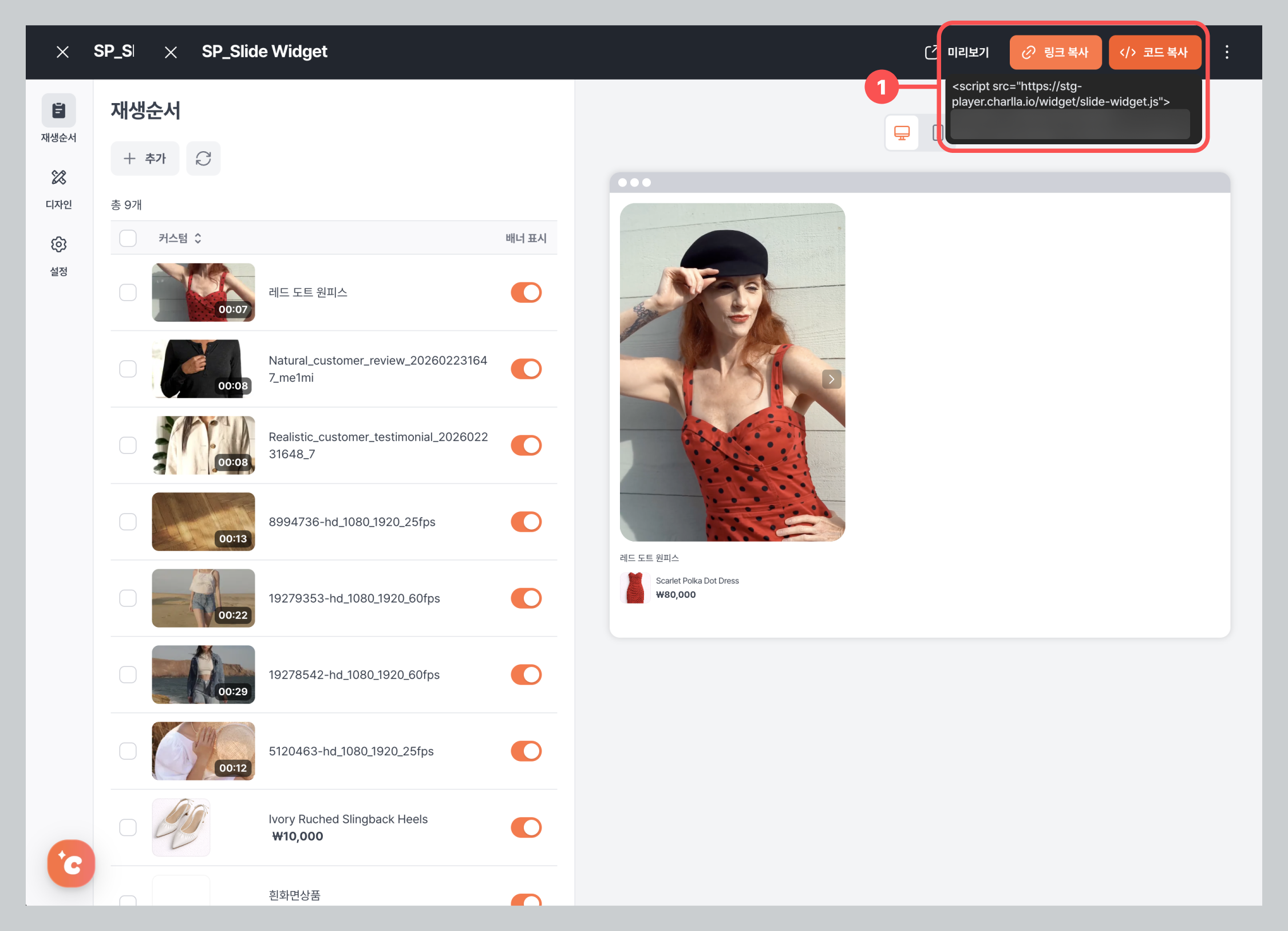Click the 코드 복사 button
Image resolution: width=1288 pixels, height=931 pixels.
1154,52
